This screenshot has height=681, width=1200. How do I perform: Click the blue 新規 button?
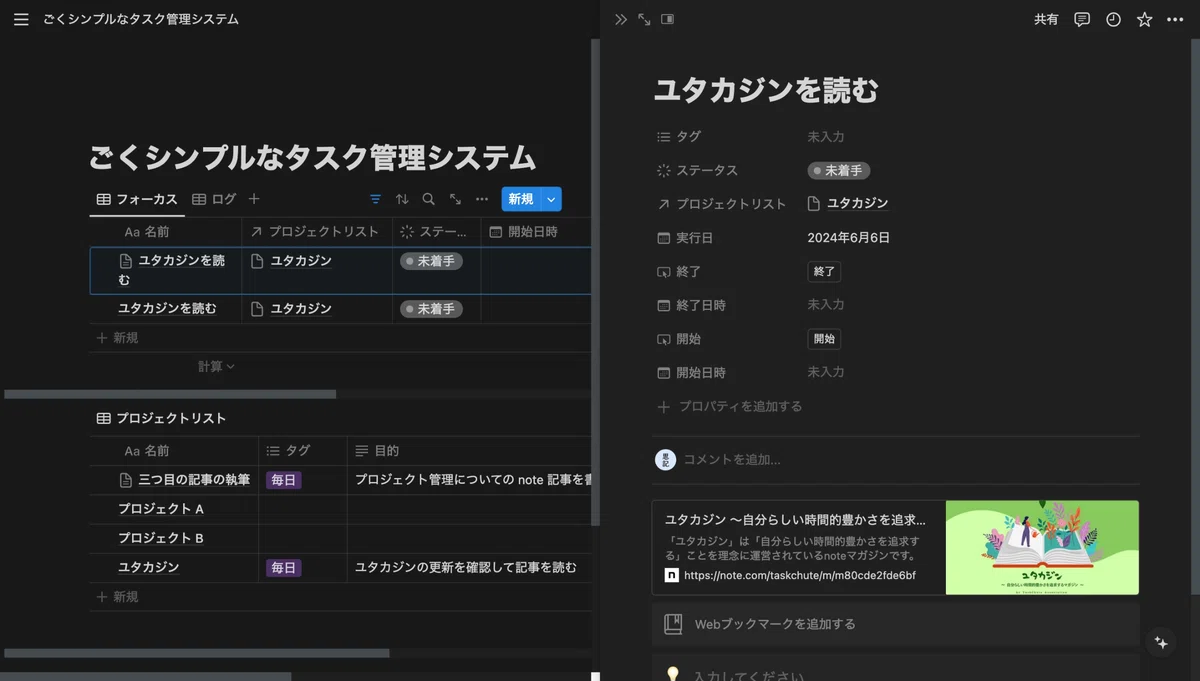(521, 199)
